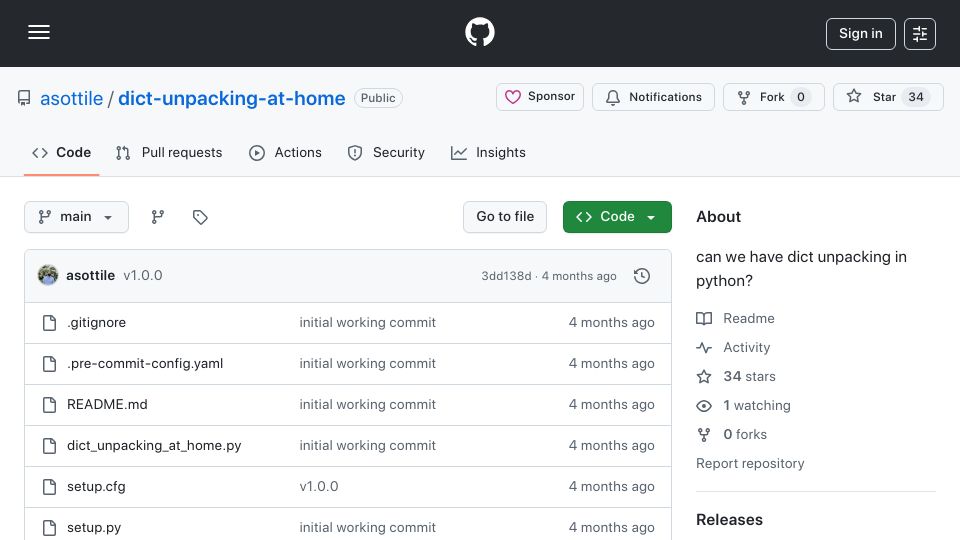Screen dimensions: 960x540
Task: Open latest commit message v1.0.0 in header
Action: click(143, 276)
